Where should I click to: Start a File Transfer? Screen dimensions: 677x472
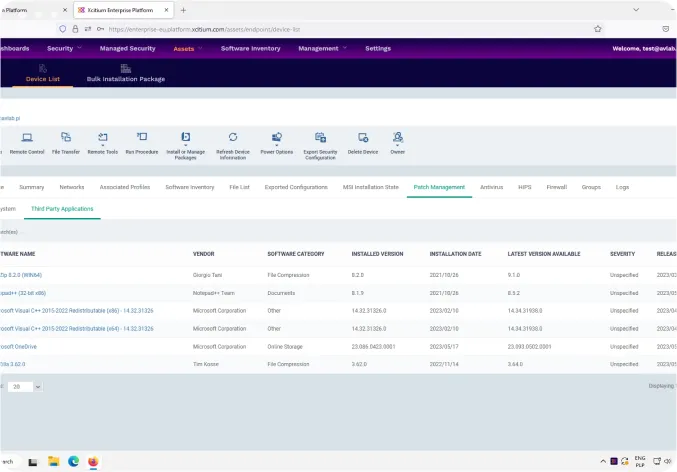[x=66, y=143]
